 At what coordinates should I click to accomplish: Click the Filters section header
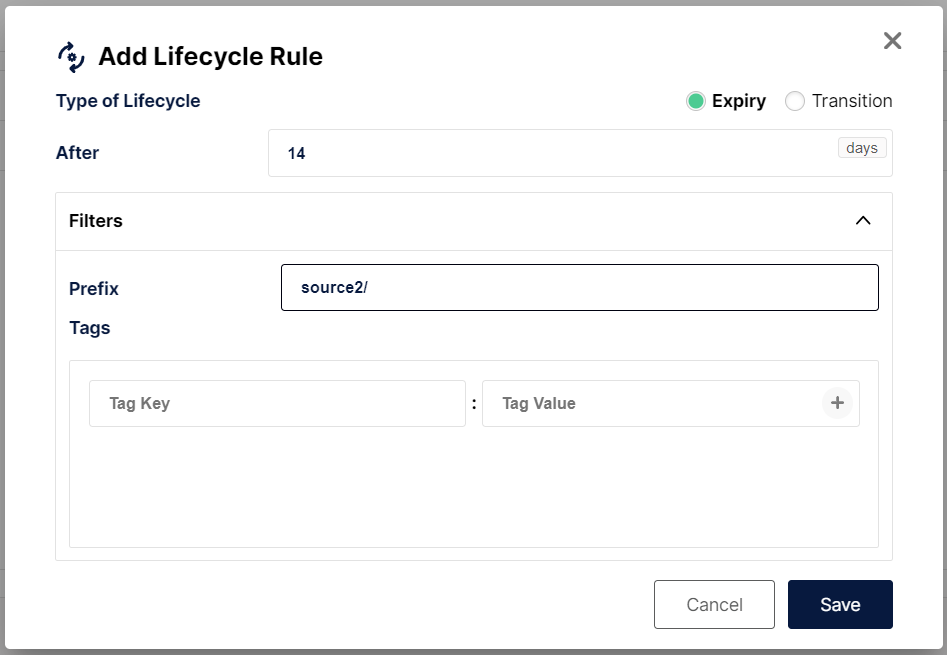tap(96, 221)
